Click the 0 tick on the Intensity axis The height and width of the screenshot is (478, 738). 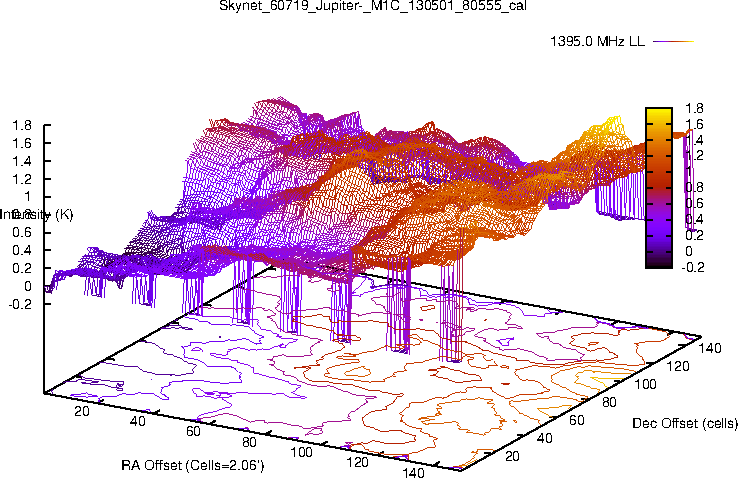point(28,286)
